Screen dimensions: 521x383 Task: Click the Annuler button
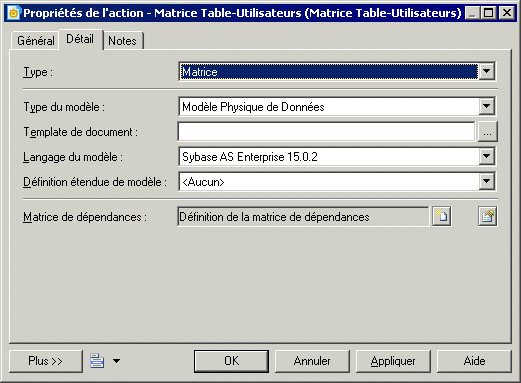(x=312, y=361)
